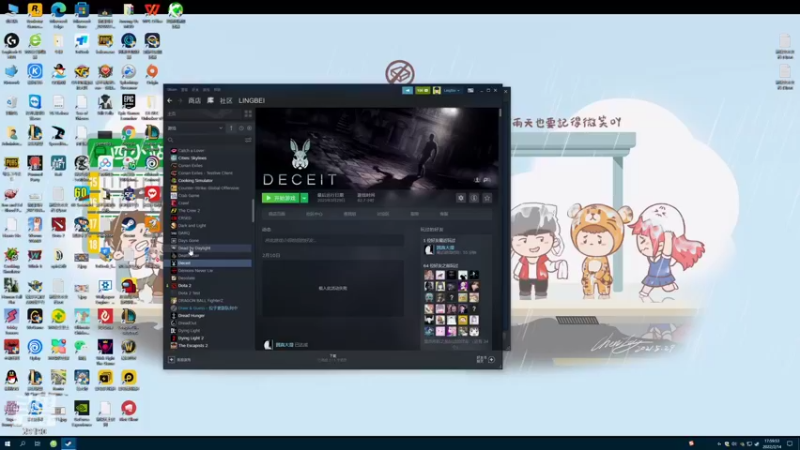The image size is (800, 450).
Task: Open Deceit store page link
Action: pos(277,214)
